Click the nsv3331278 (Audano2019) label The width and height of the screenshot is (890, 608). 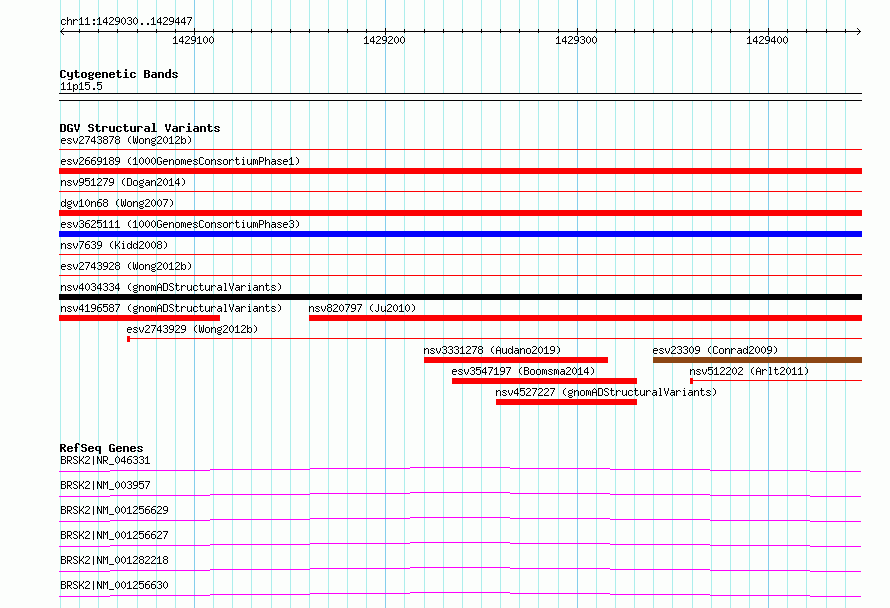[x=492, y=350]
